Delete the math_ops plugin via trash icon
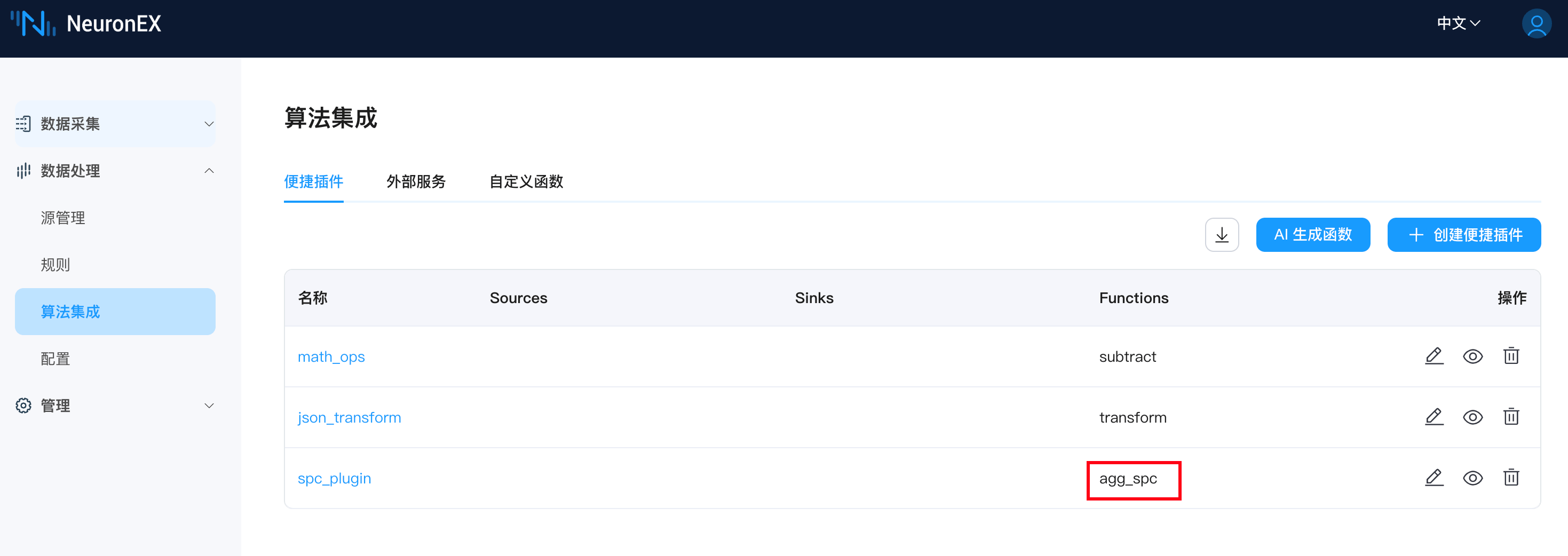The width and height of the screenshot is (1568, 556). tap(1511, 356)
